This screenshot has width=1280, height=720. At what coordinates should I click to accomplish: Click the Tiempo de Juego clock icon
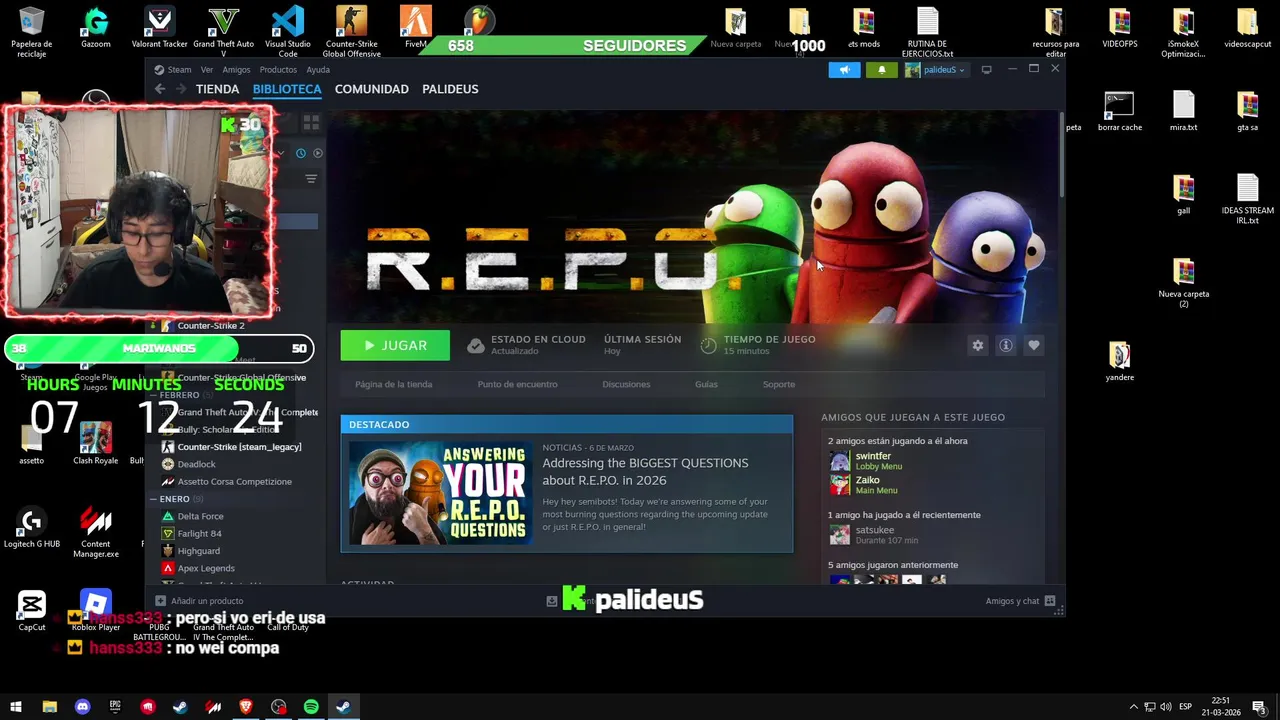(708, 345)
